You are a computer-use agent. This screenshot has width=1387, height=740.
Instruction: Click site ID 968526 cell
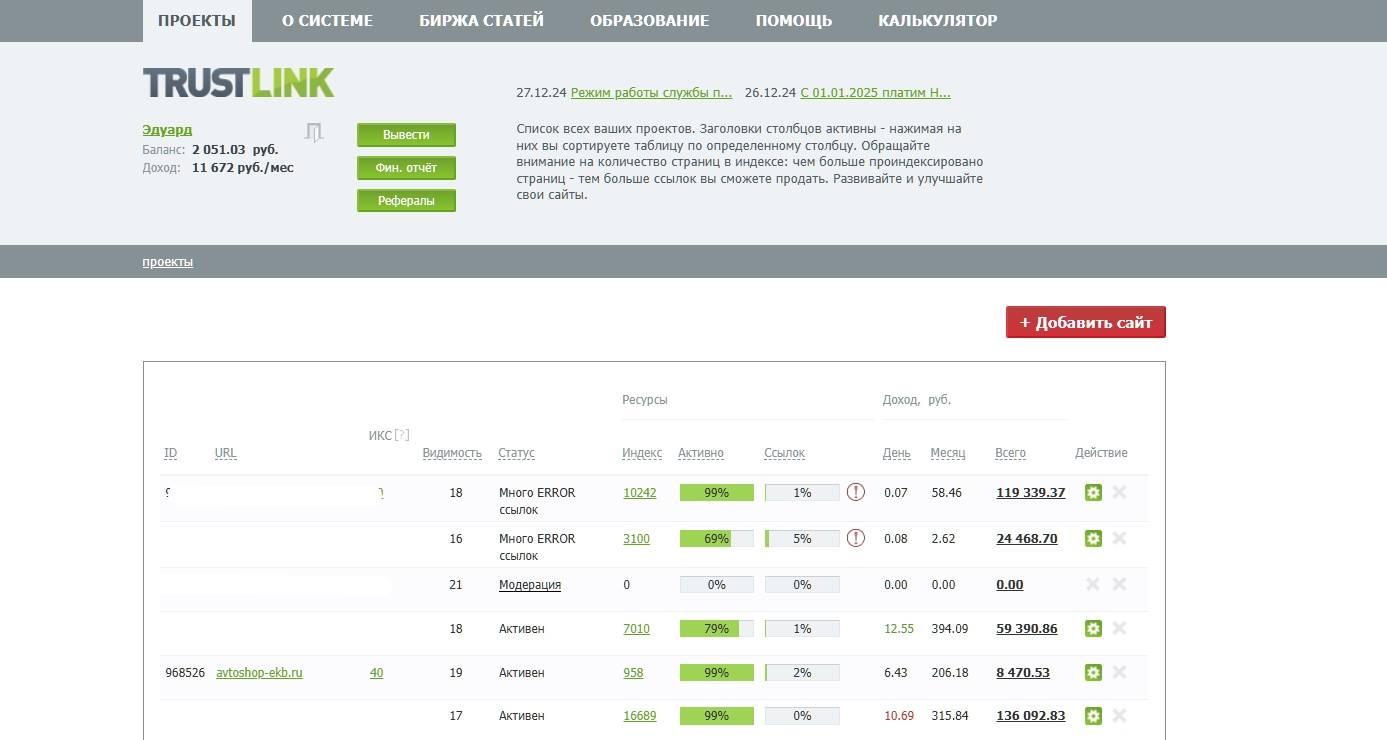(x=185, y=673)
